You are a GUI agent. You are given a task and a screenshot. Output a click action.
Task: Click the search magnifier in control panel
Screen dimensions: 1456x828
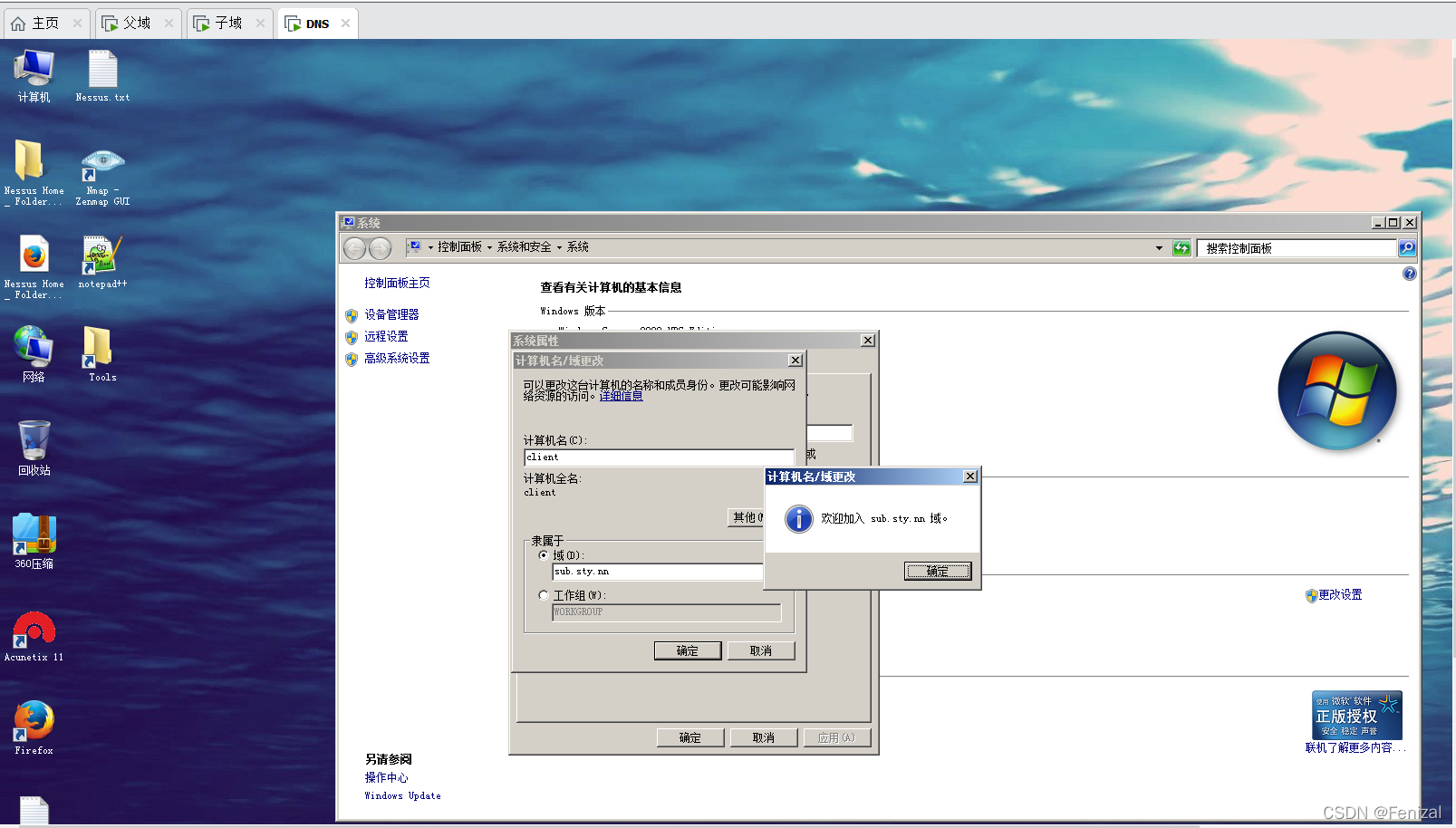coord(1406,248)
